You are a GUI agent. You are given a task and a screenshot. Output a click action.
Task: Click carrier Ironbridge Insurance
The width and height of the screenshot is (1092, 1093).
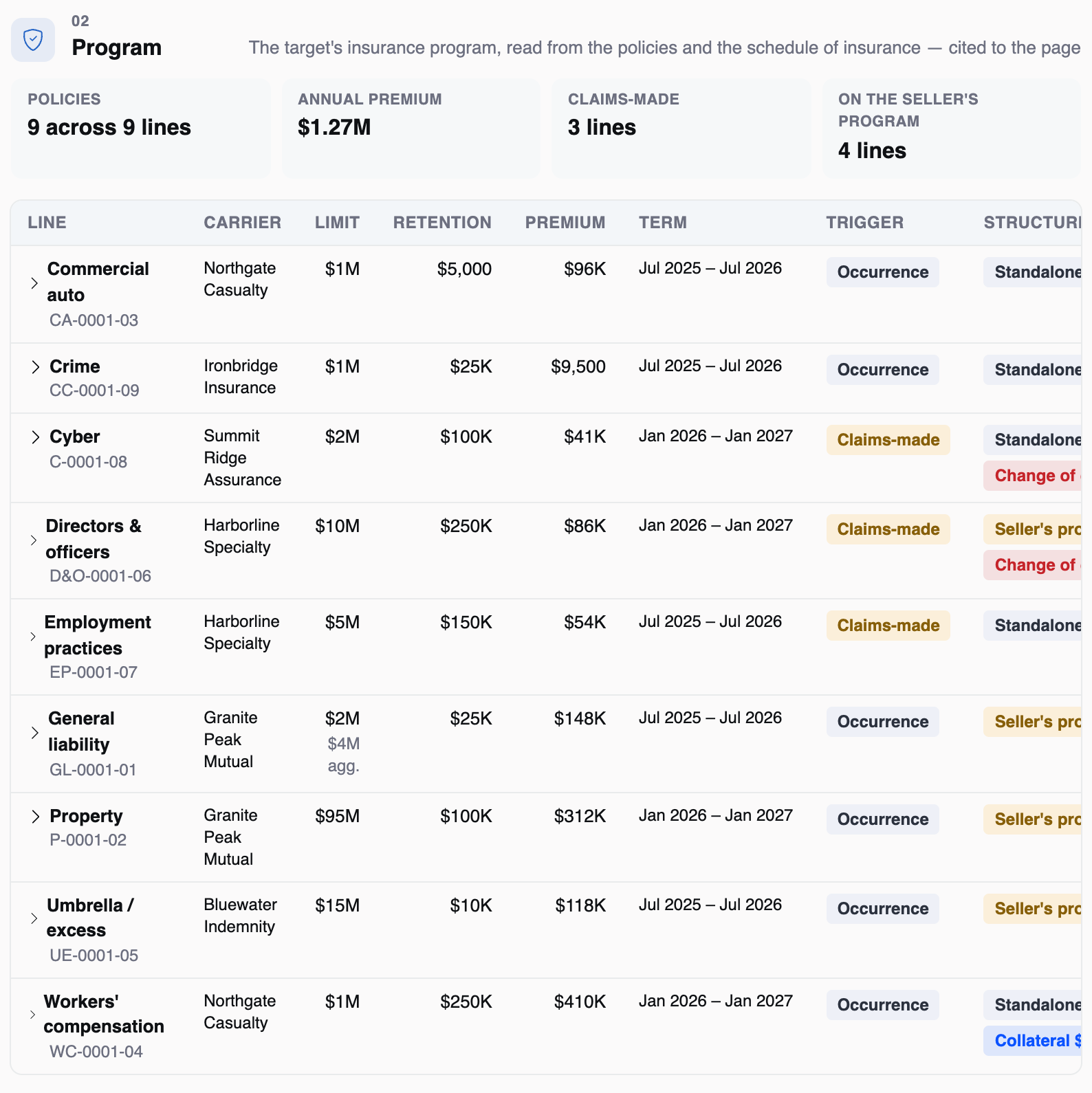coord(241,377)
